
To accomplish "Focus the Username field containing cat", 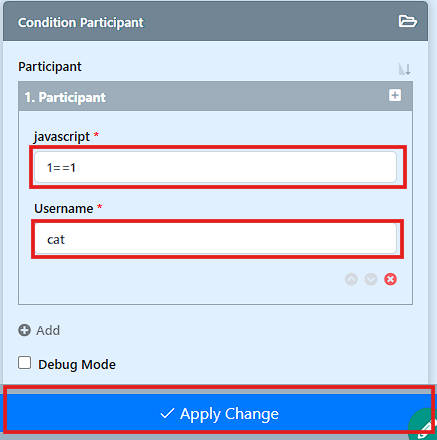I will 216,239.
